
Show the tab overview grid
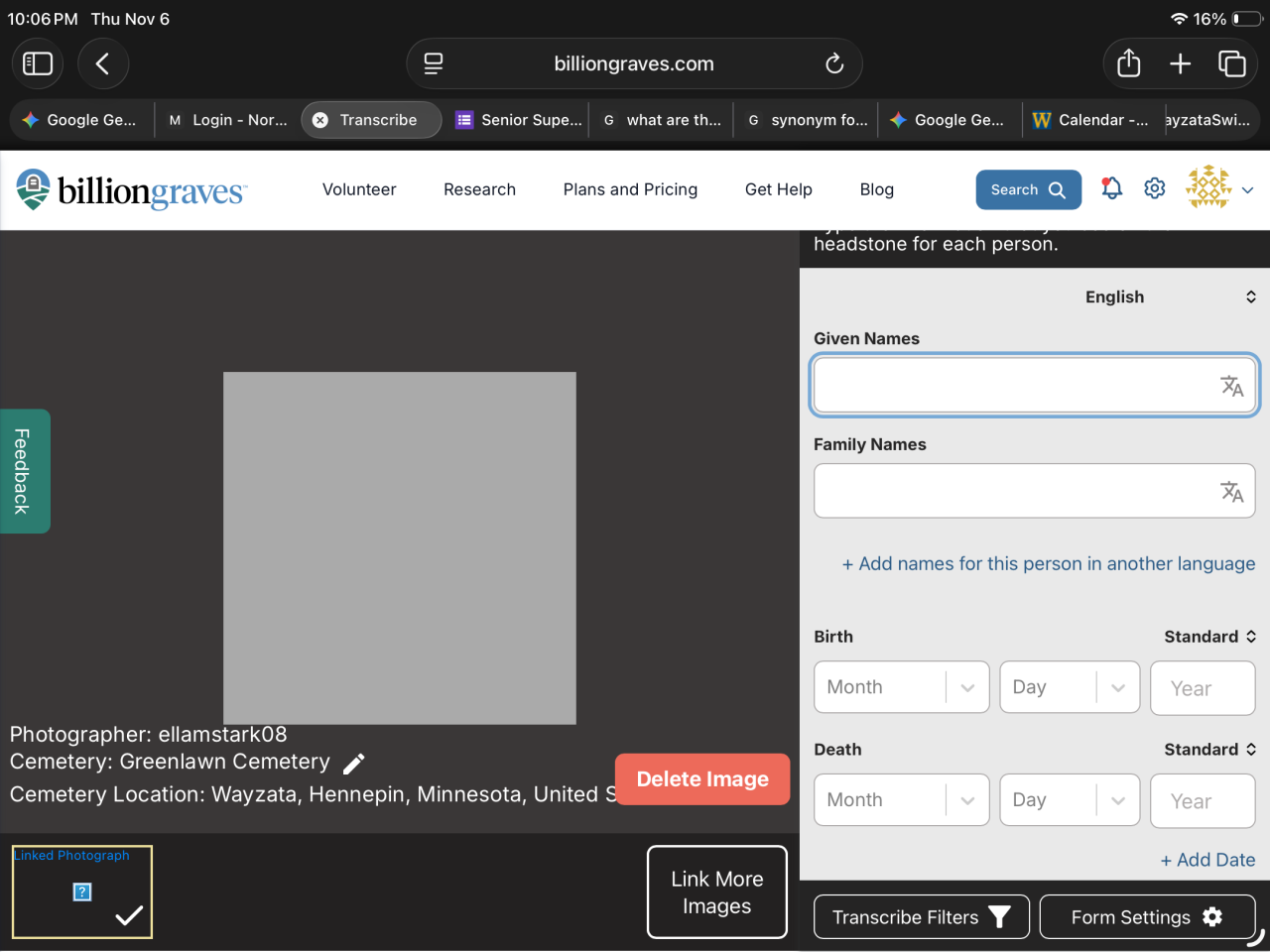point(1232,63)
